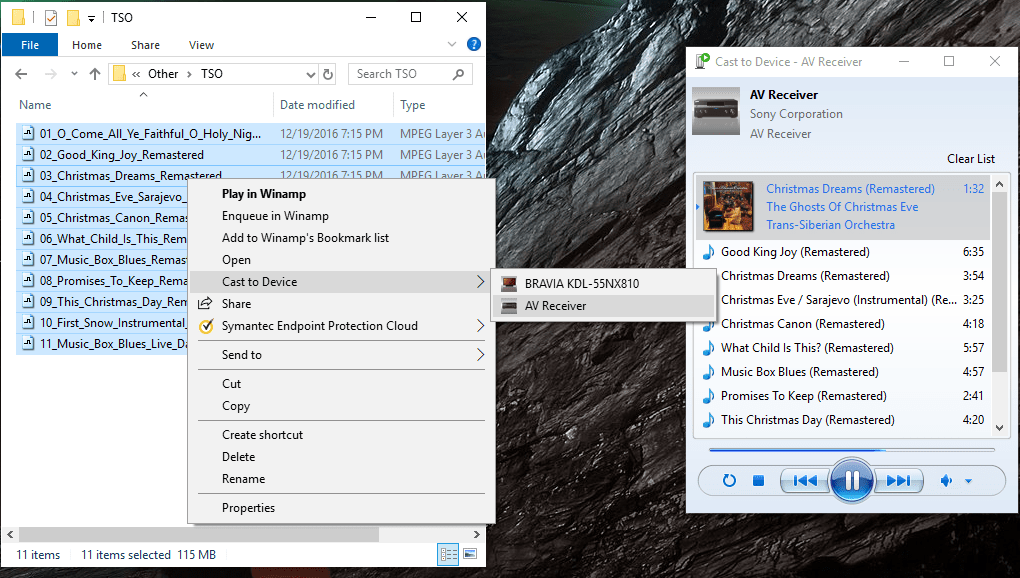Expand the ribbon with the chevron
Screen dimensions: 1020x578
click(452, 44)
